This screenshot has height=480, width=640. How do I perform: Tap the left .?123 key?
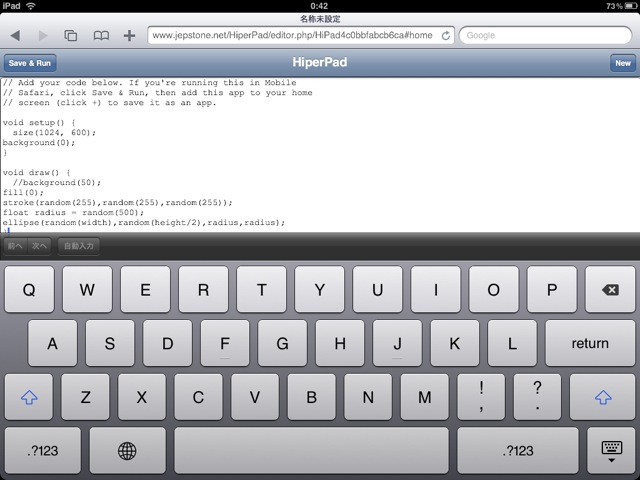(43, 451)
